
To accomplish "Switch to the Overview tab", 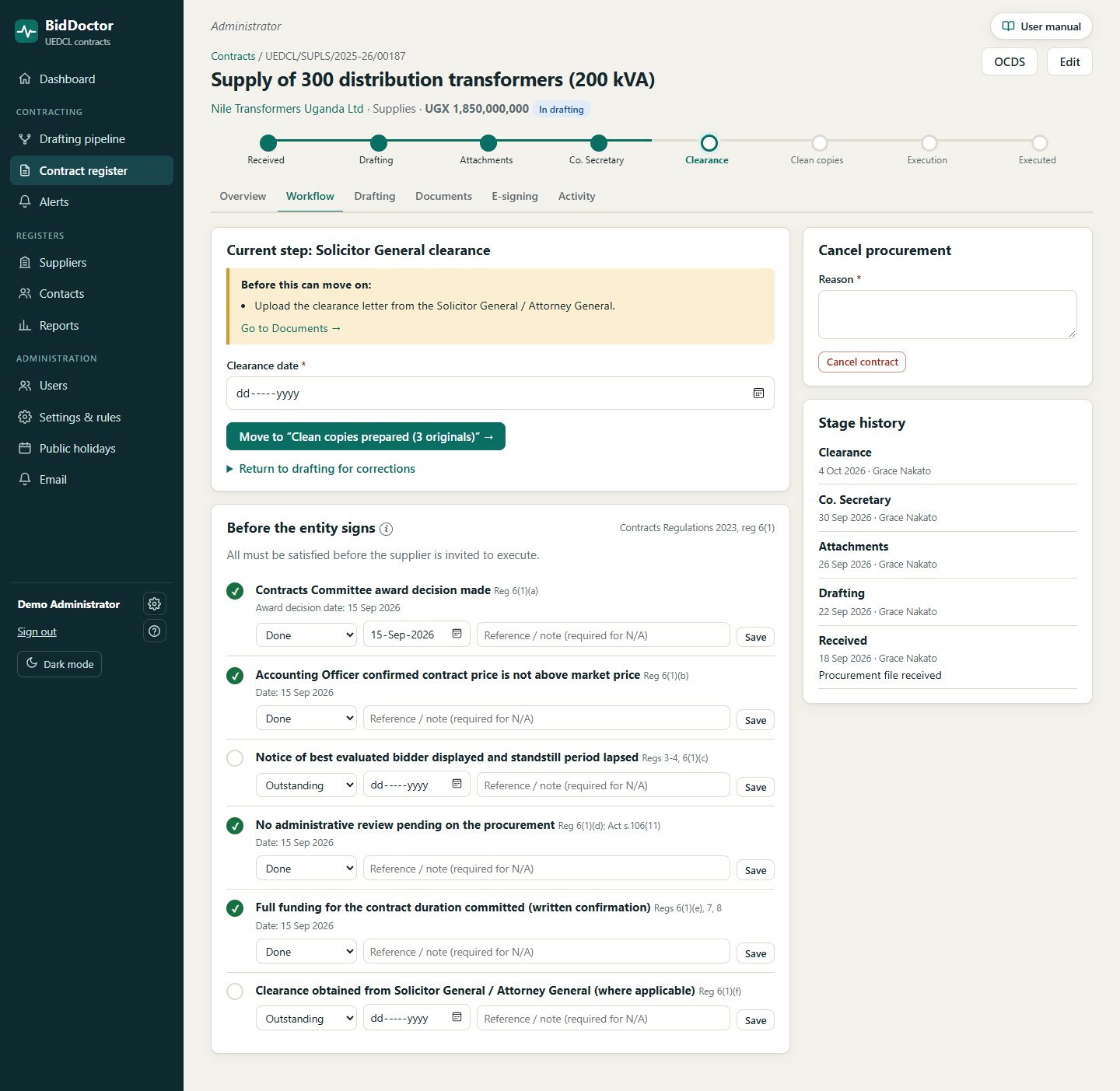I will pos(243,196).
